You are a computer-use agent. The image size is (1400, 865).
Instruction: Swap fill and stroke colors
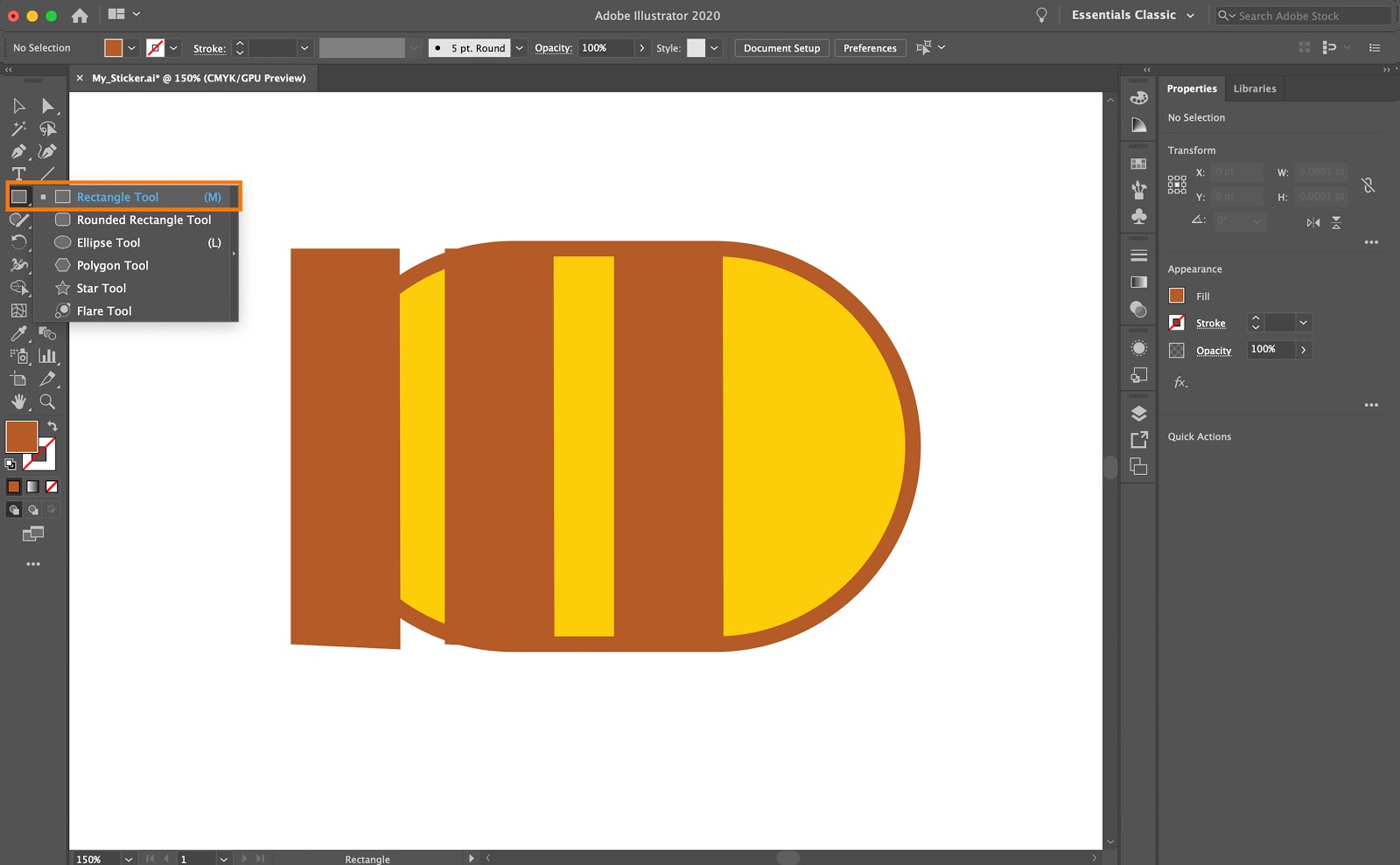click(52, 426)
